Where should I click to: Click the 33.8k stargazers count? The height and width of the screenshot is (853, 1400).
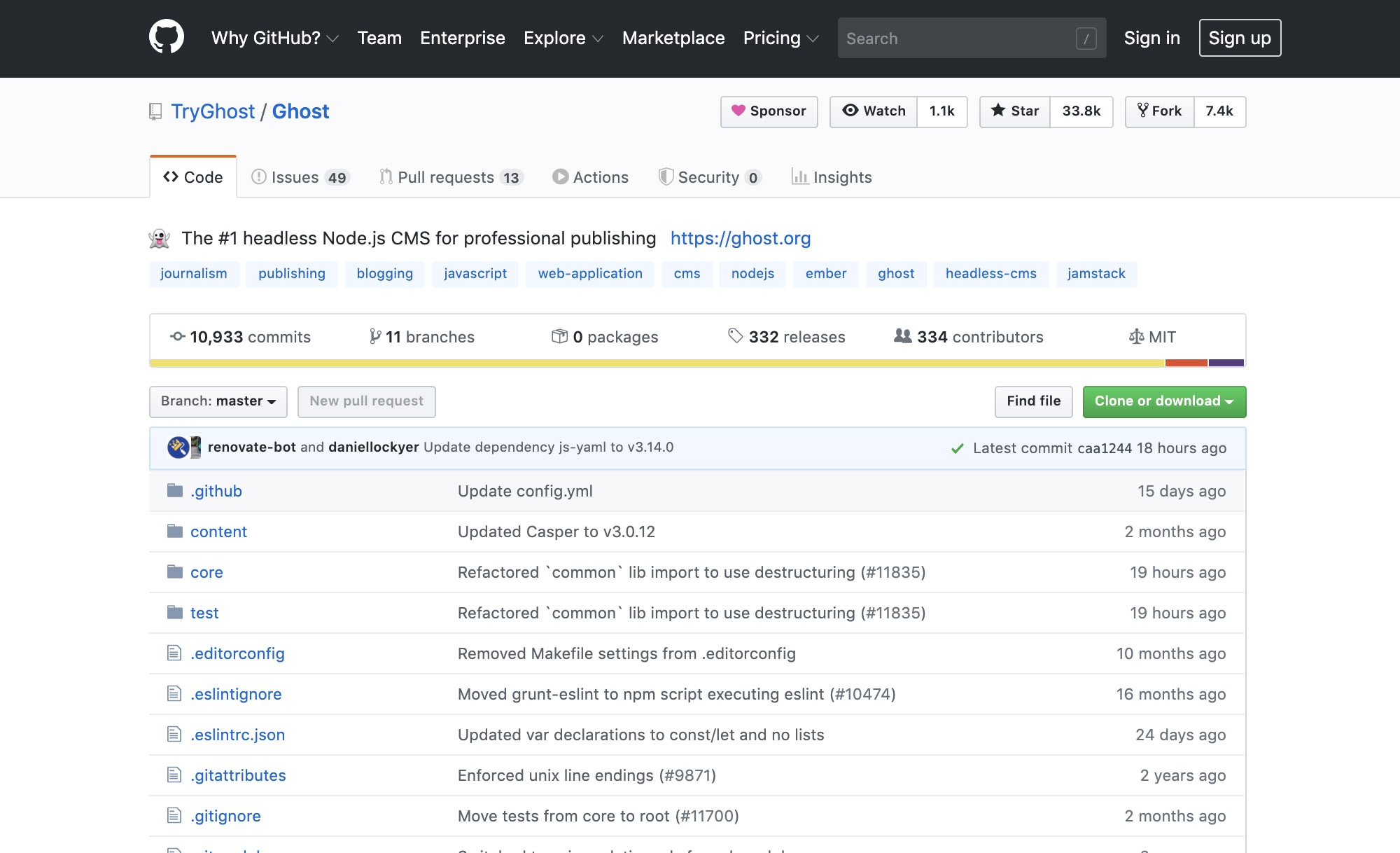coord(1081,111)
